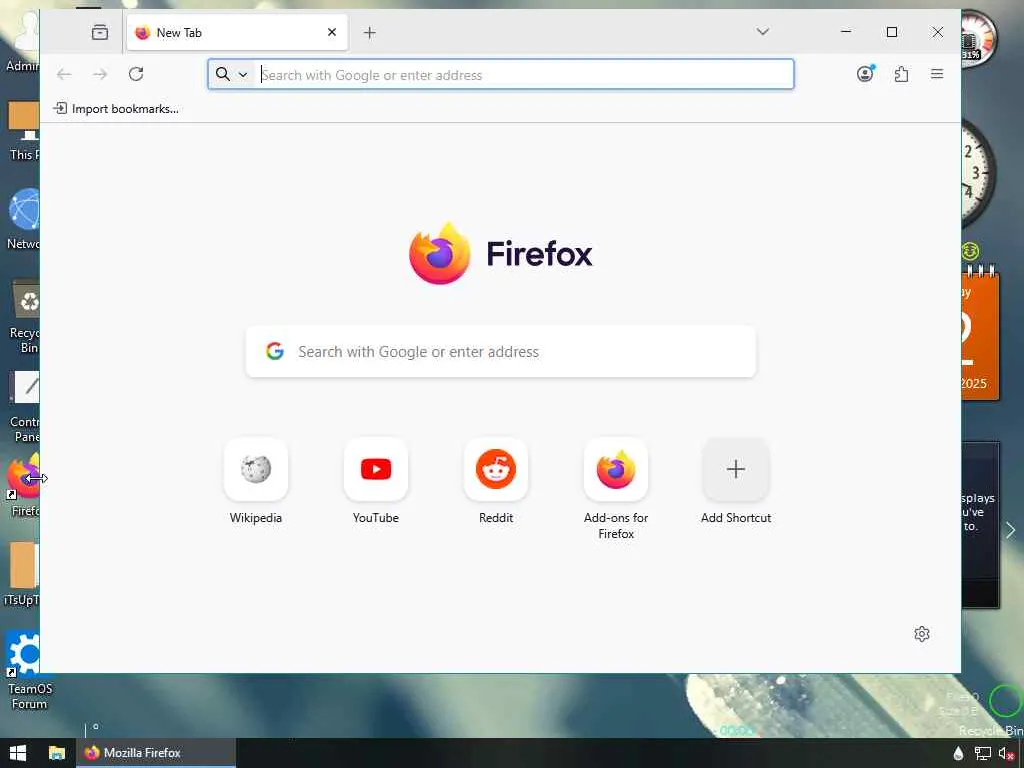Click the Add Shortcut plus tile
The width and height of the screenshot is (1024, 768).
pyautogui.click(x=736, y=469)
